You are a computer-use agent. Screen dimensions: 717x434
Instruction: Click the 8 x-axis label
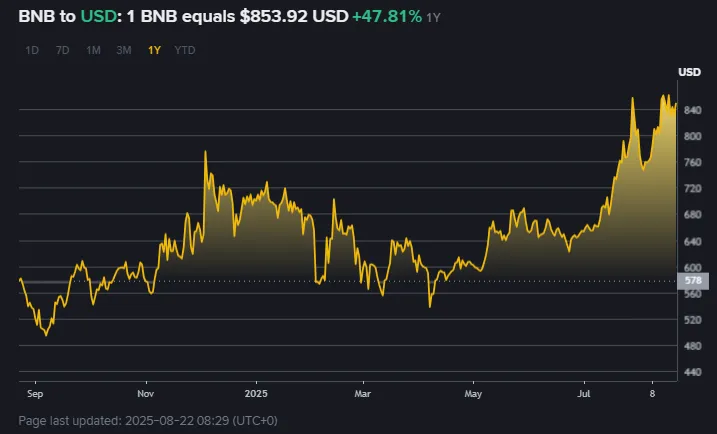click(x=653, y=394)
